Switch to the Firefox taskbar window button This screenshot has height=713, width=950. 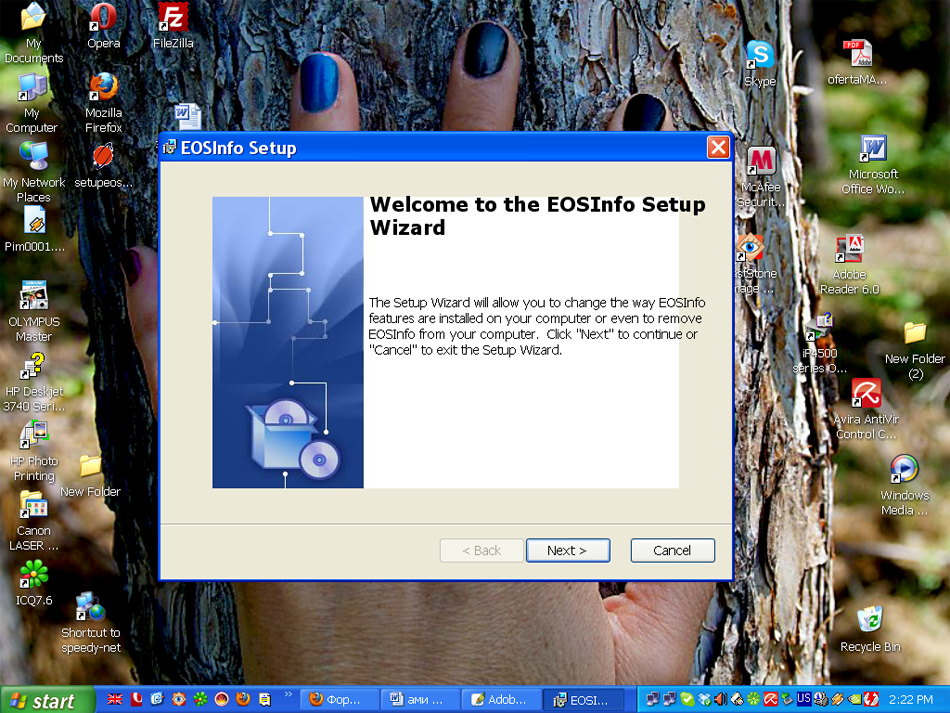point(339,700)
